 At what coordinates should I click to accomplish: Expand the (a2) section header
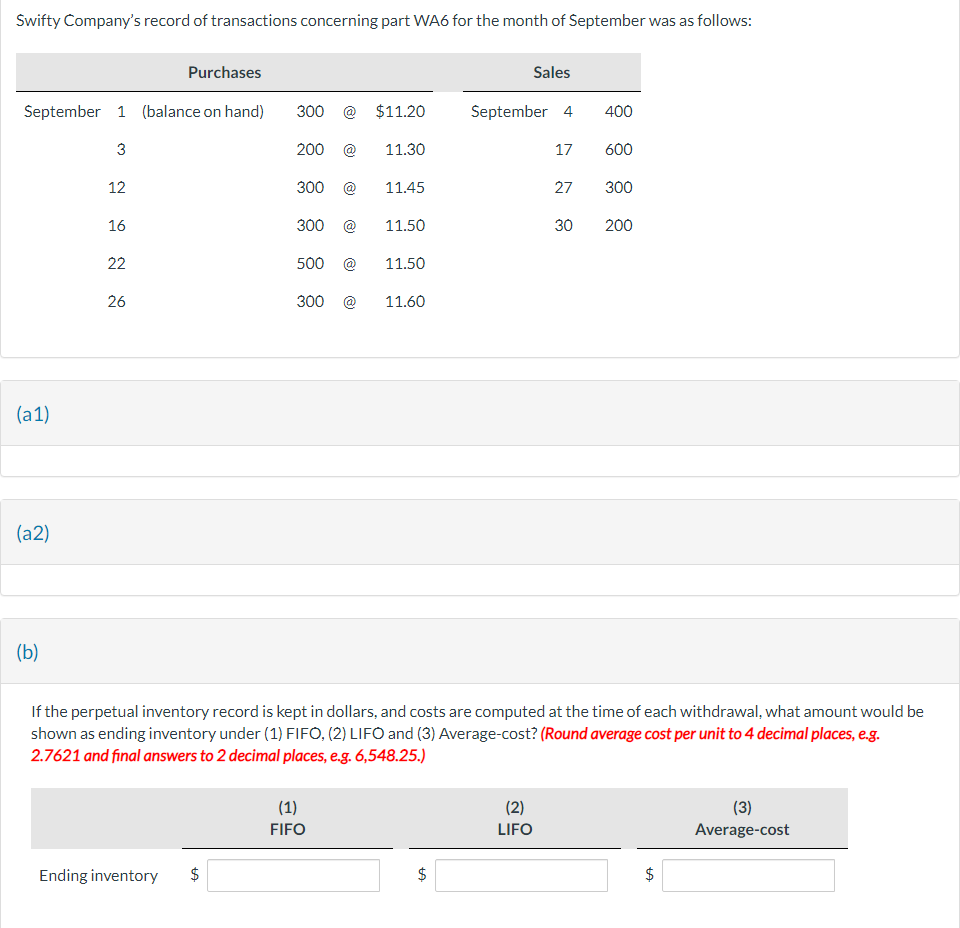coord(31,532)
